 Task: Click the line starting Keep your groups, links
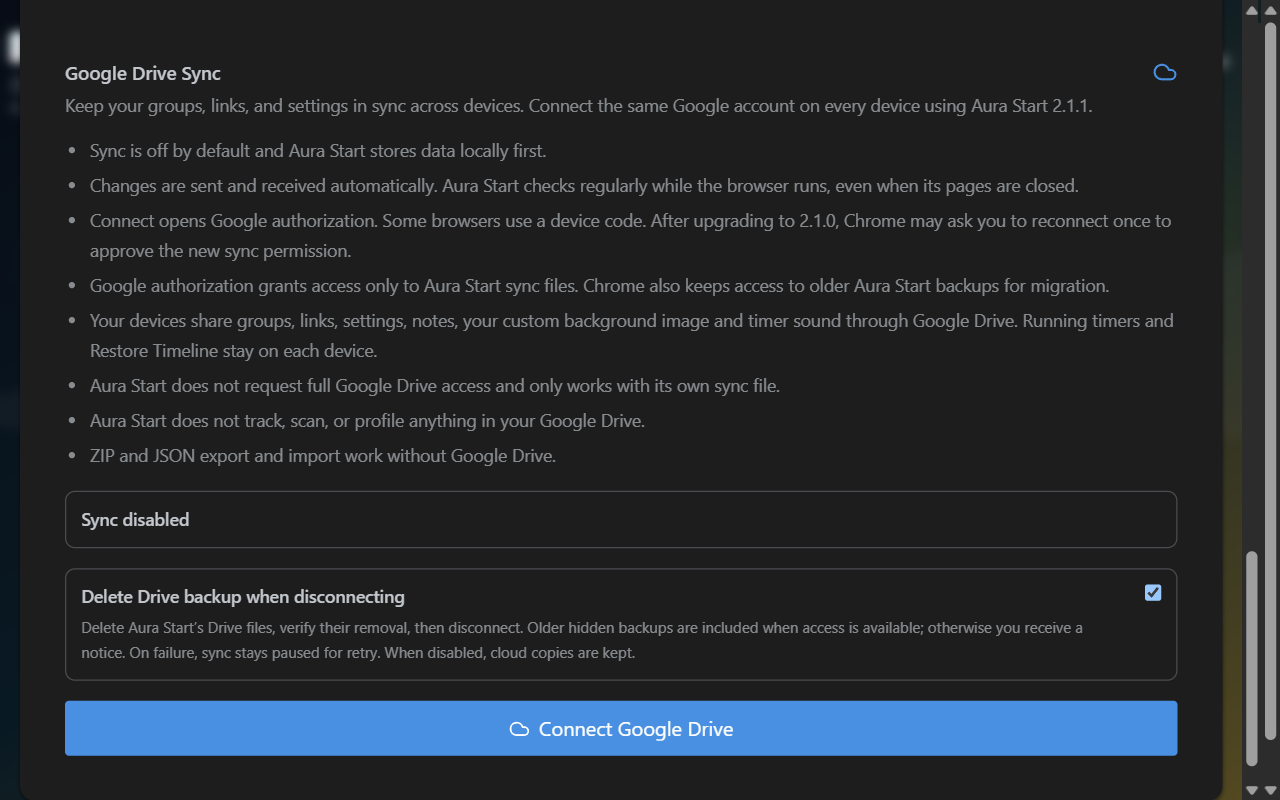(579, 106)
